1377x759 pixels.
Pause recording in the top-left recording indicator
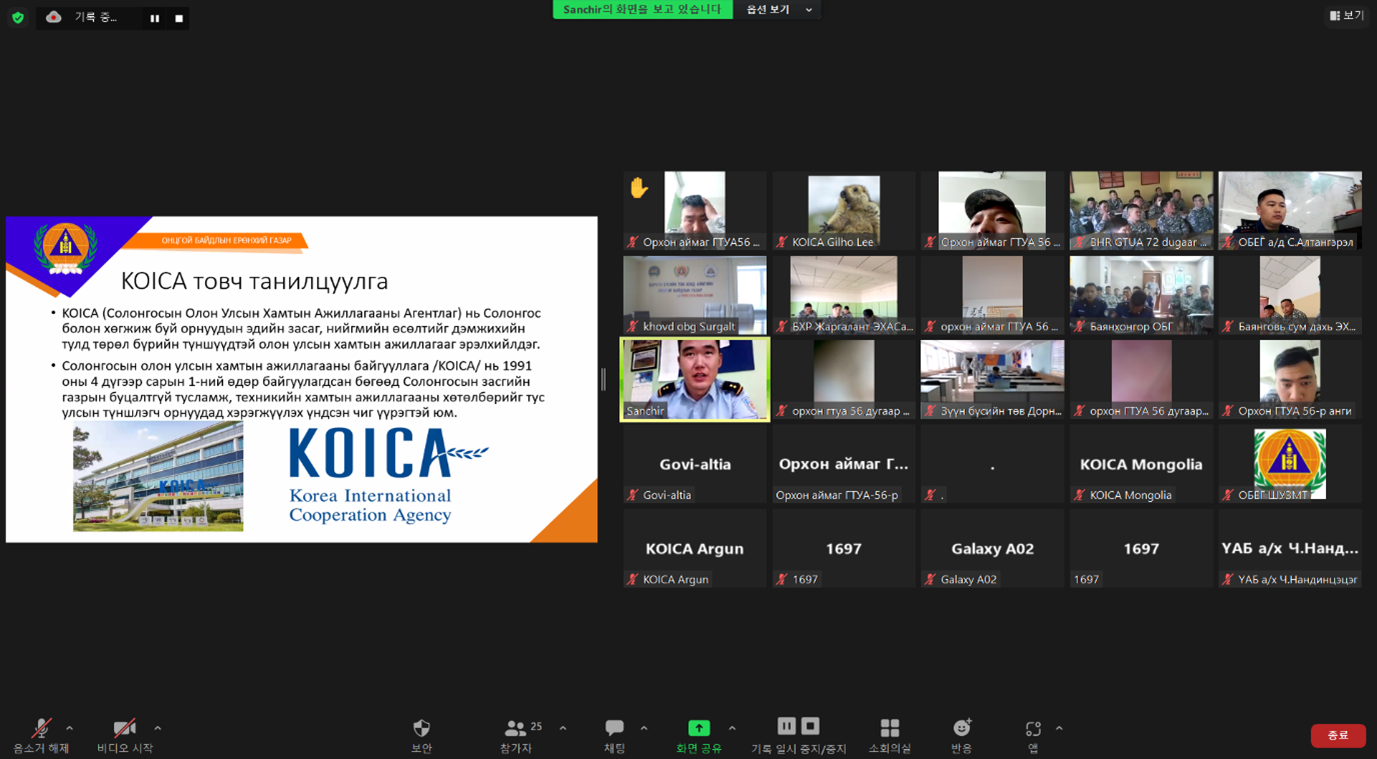(154, 18)
